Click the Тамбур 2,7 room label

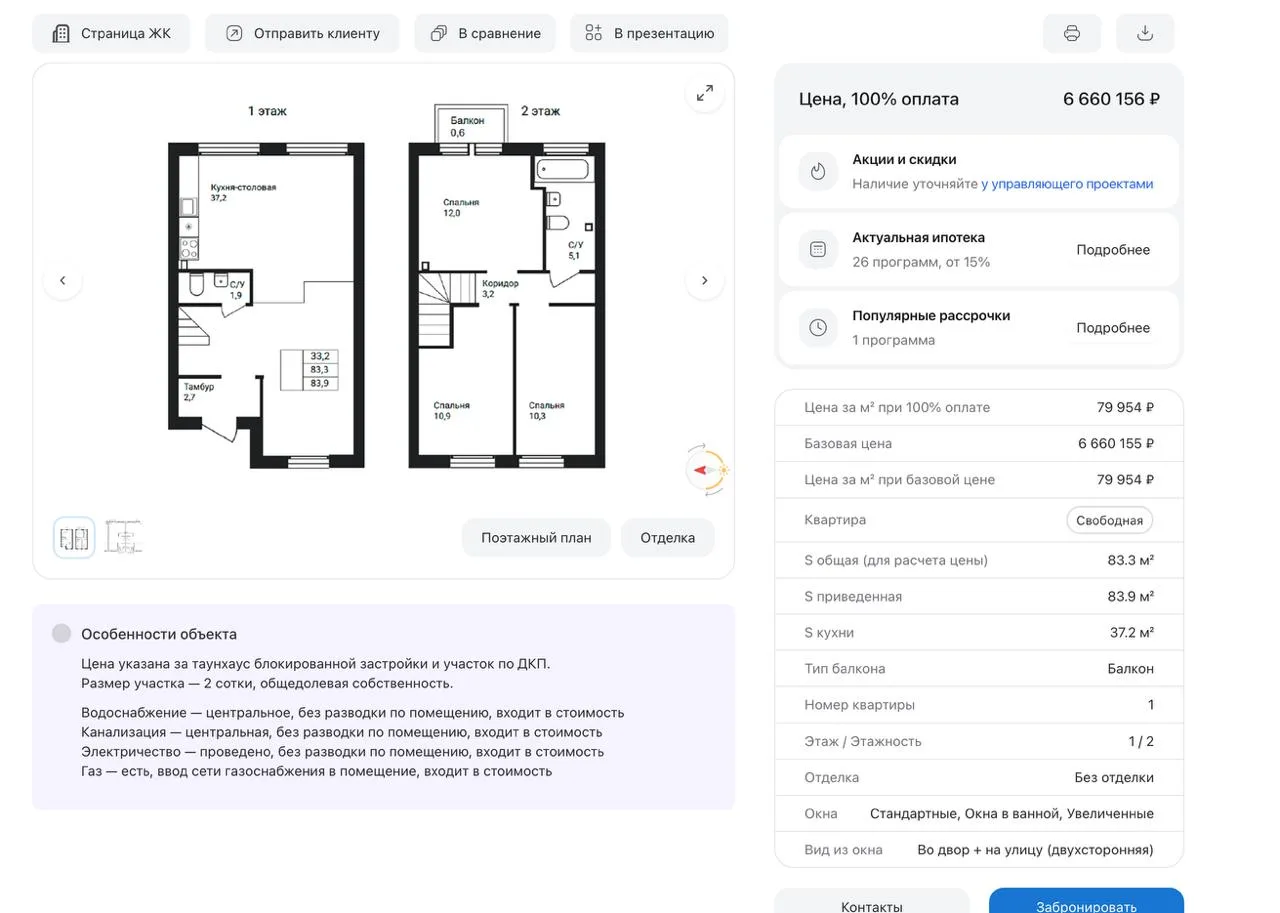tap(198, 392)
